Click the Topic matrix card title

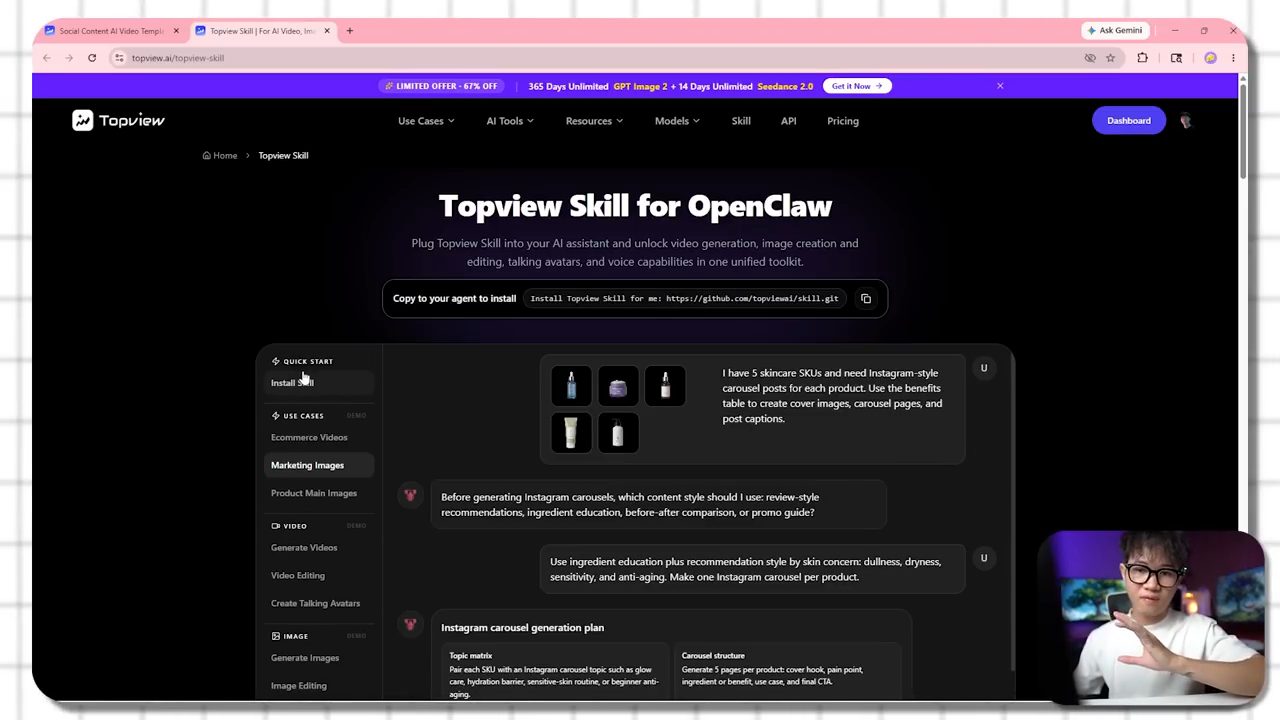tap(471, 656)
